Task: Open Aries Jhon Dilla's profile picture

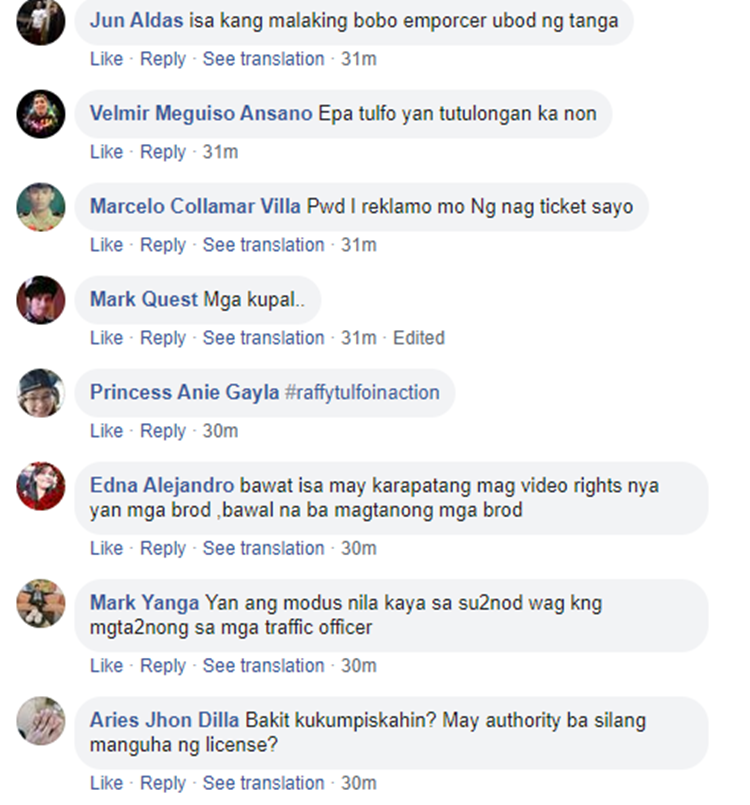Action: point(41,721)
